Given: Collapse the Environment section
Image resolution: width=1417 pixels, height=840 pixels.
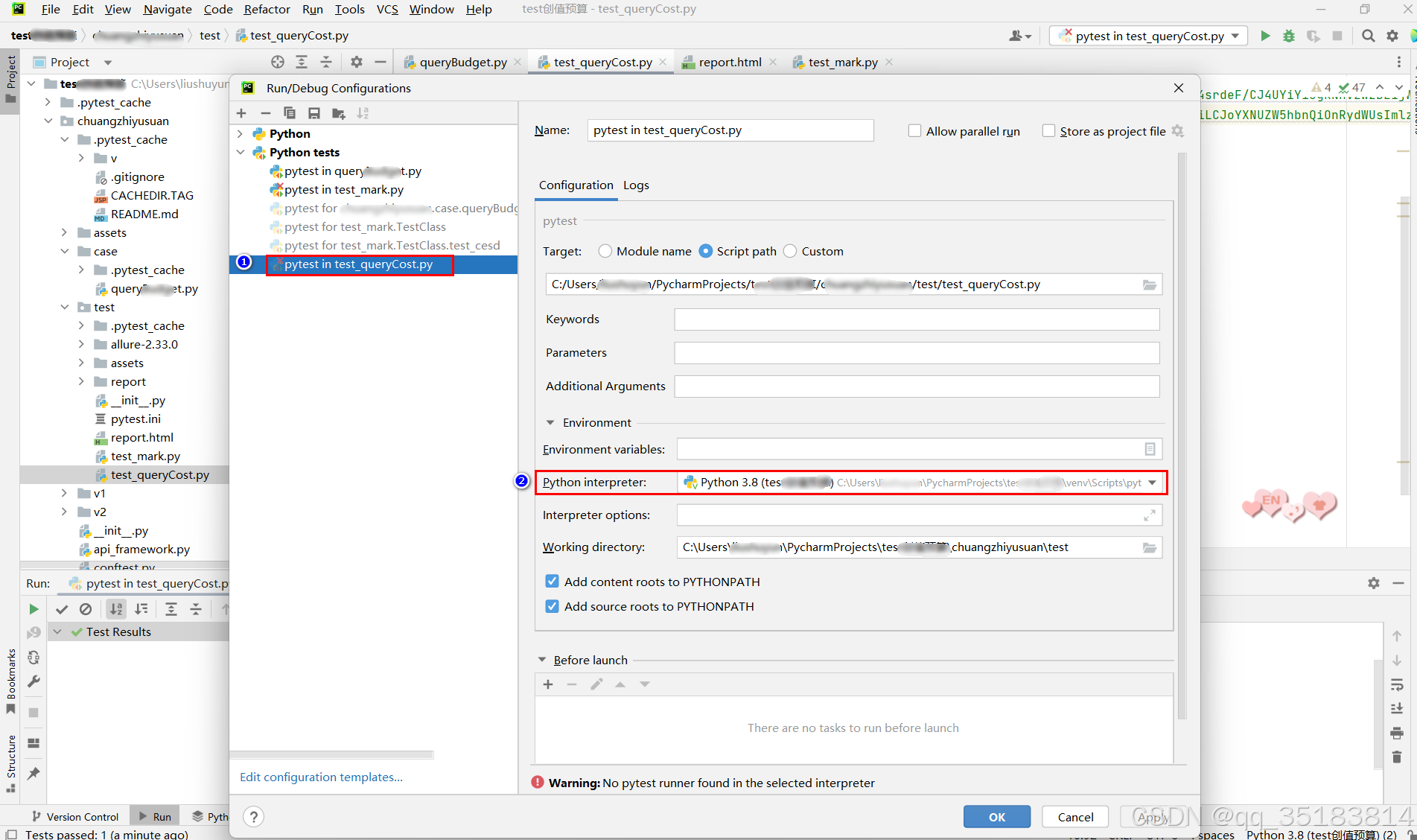Looking at the screenshot, I should coord(550,422).
